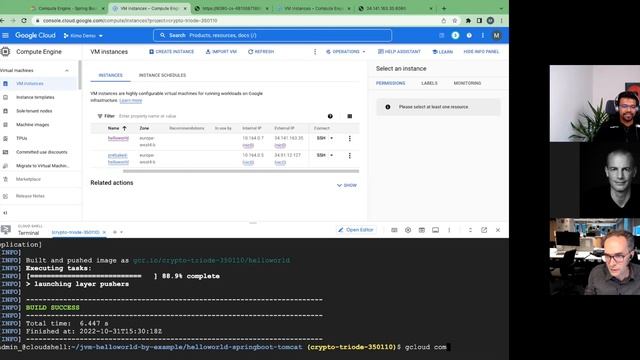Switch to the Instances tab
Screen dimensions: 640x360
[110, 75]
